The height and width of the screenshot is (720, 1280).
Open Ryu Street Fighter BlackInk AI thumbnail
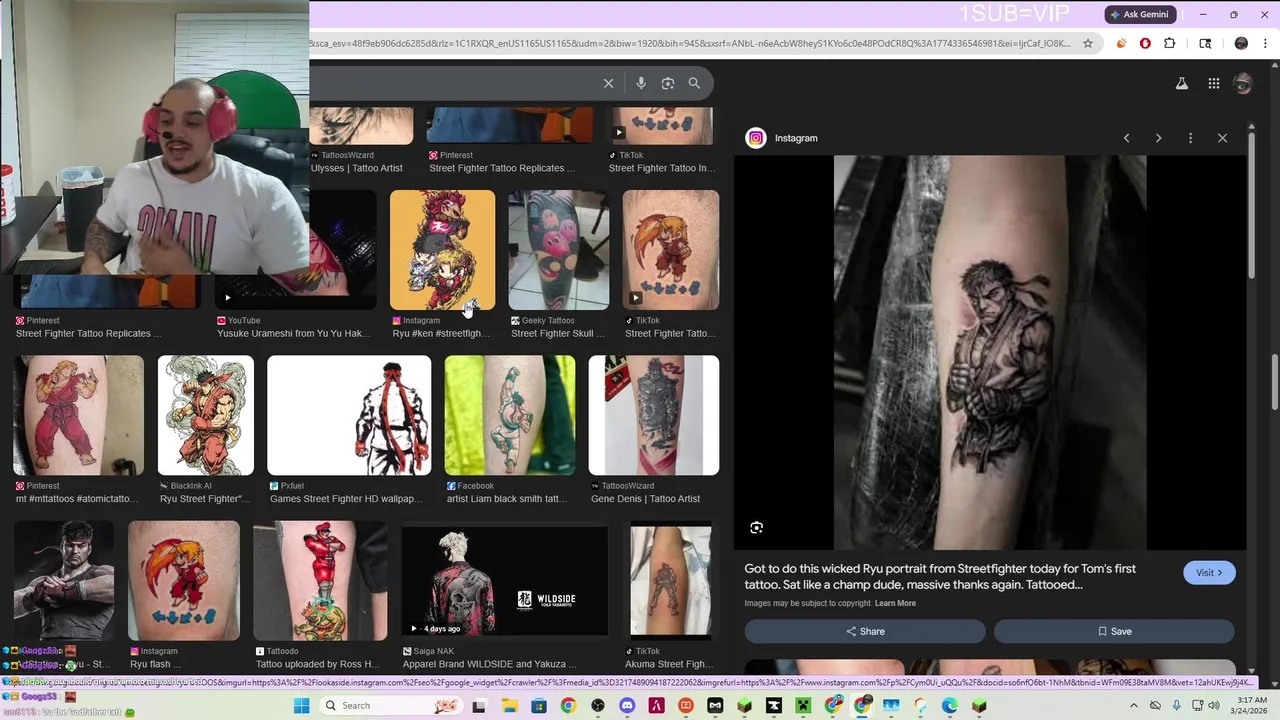tap(206, 415)
